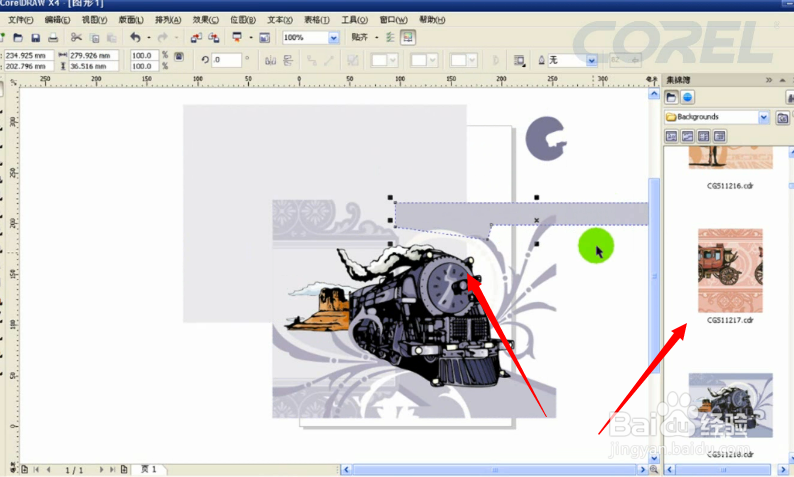The image size is (794, 477).
Task: Select the 页 1 page tab
Action: [x=149, y=469]
